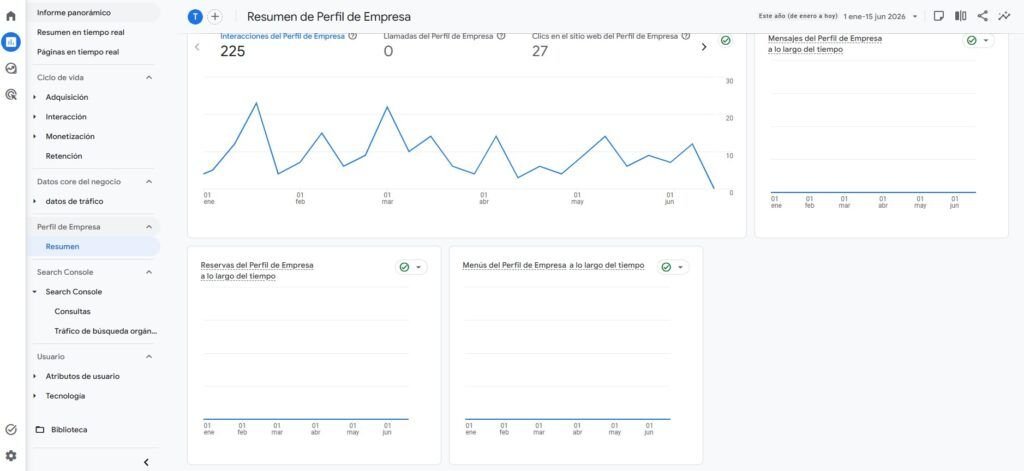
Task: Collapse the sidebar with the left chevron
Action: (x=146, y=463)
